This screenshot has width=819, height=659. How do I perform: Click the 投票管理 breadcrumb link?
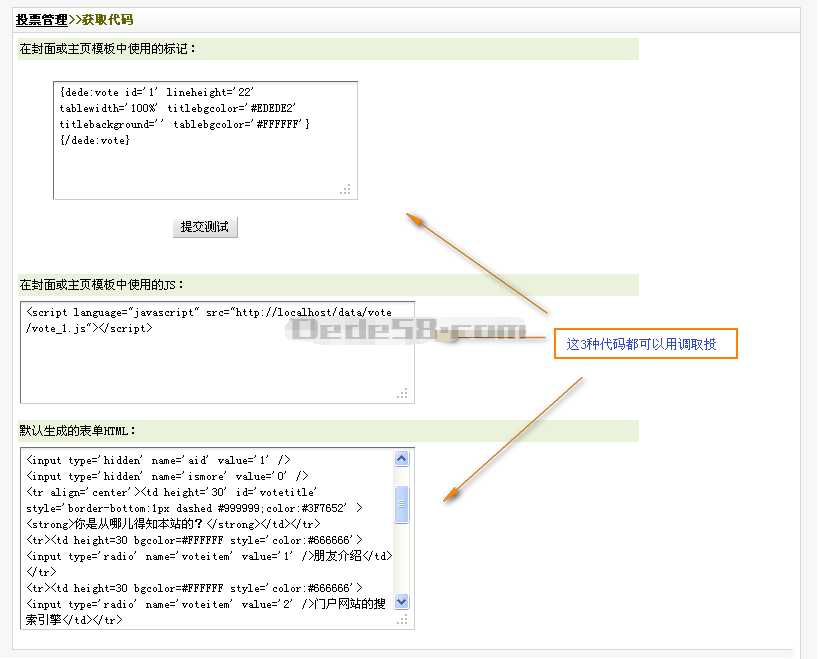pos(42,20)
